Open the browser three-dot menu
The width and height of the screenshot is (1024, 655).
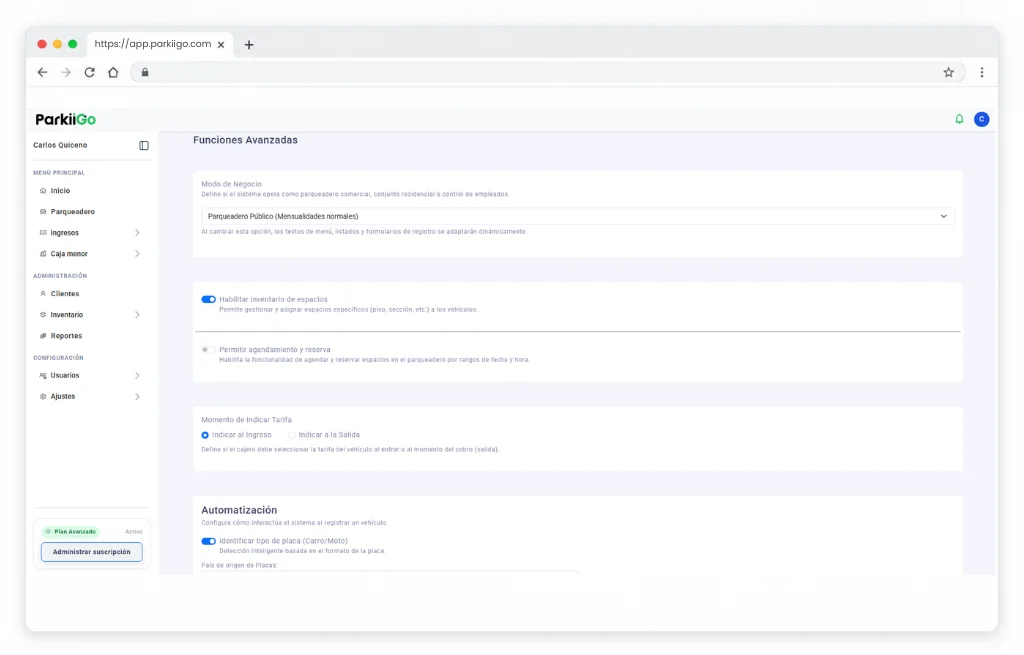(982, 72)
